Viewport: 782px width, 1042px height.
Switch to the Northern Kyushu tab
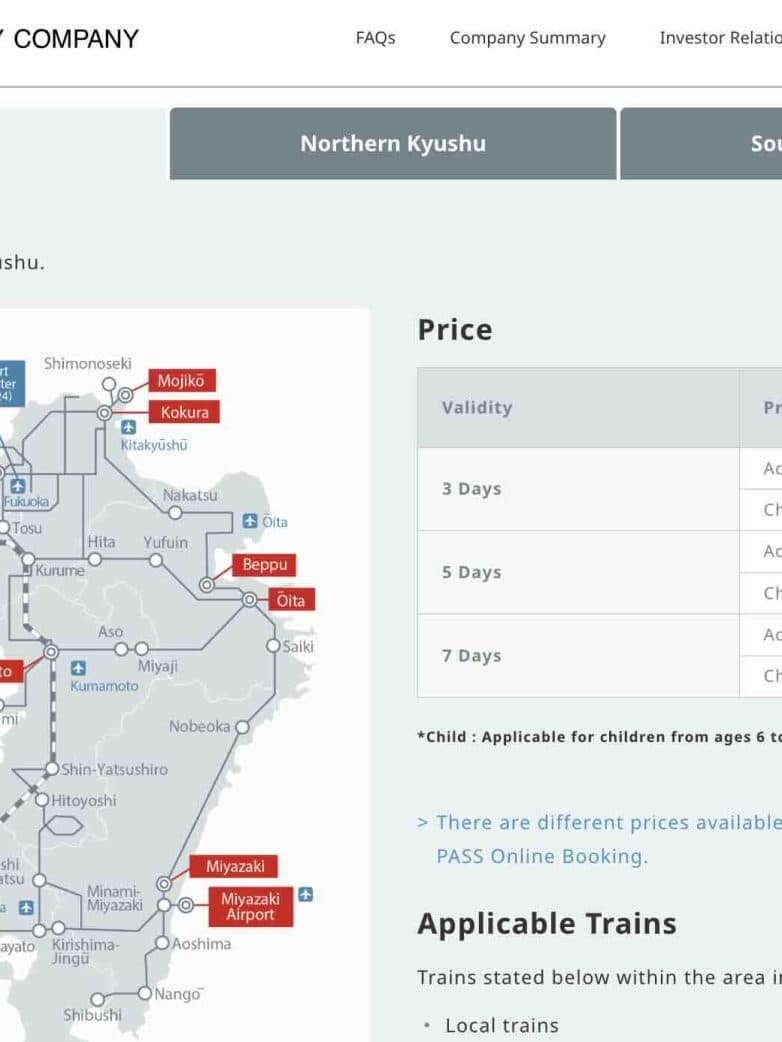(393, 143)
